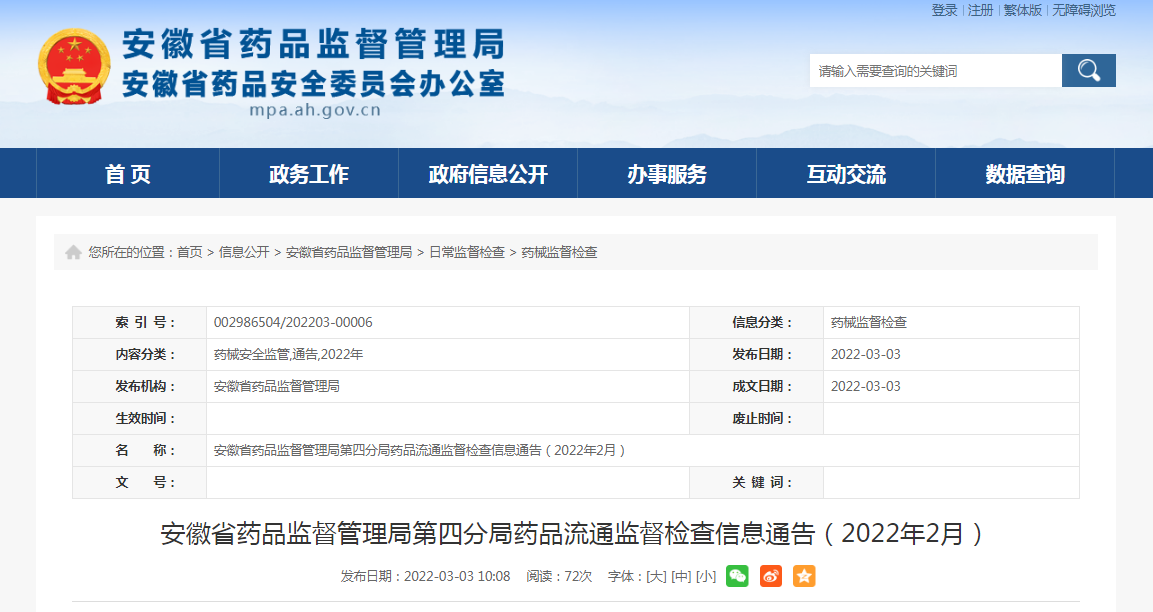1153x612 pixels.
Task: Click the 发布日期 value 2022-03-03
Action: point(865,354)
